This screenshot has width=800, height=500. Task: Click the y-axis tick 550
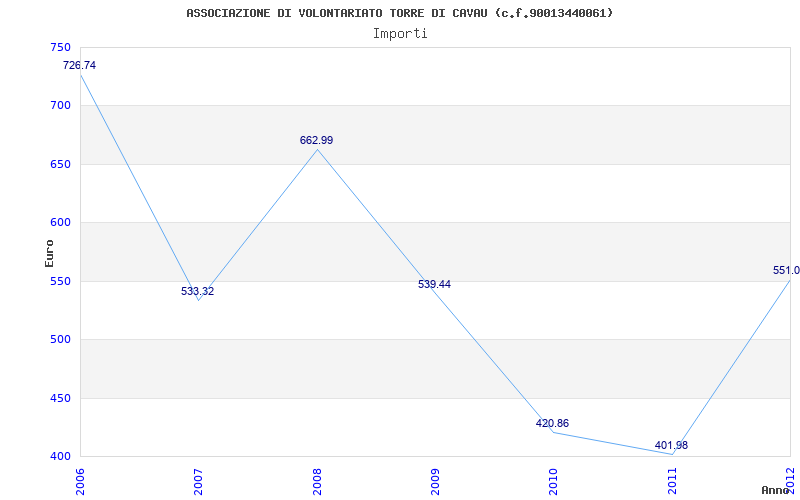(60, 281)
